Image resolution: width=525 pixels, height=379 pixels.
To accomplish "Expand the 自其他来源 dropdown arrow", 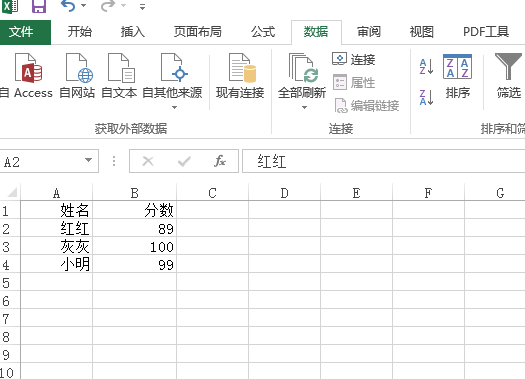I will pos(174,107).
